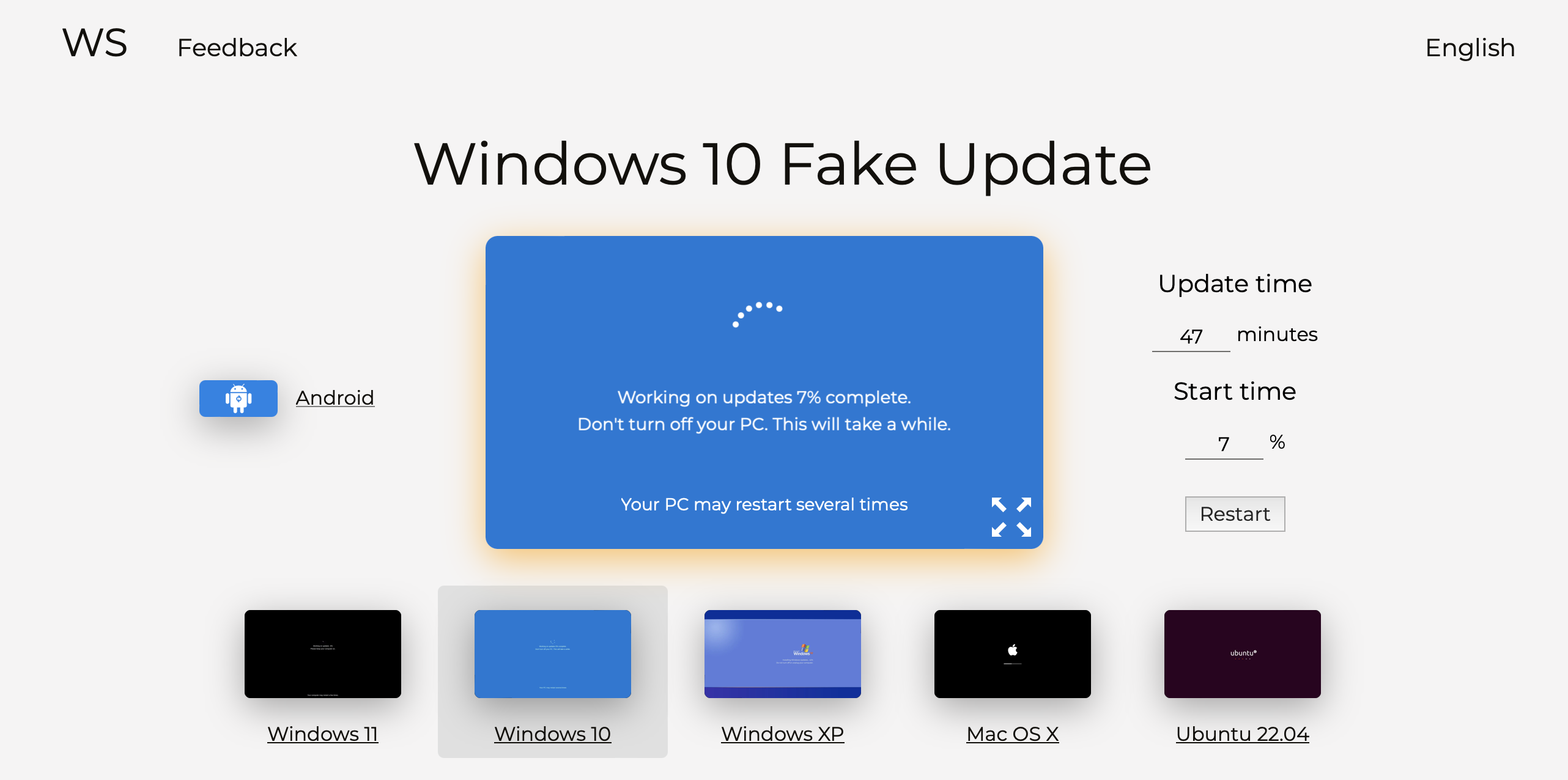Image resolution: width=1568 pixels, height=780 pixels.
Task: Select the Windows 11 update thumbnail
Action: tap(322, 653)
